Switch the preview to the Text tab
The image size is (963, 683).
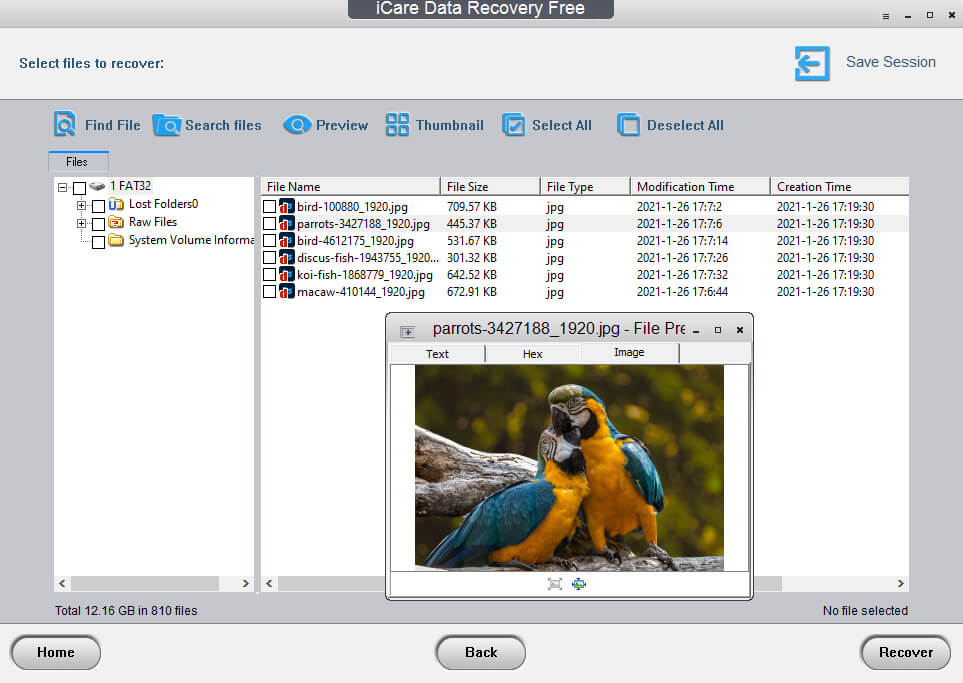pos(437,354)
